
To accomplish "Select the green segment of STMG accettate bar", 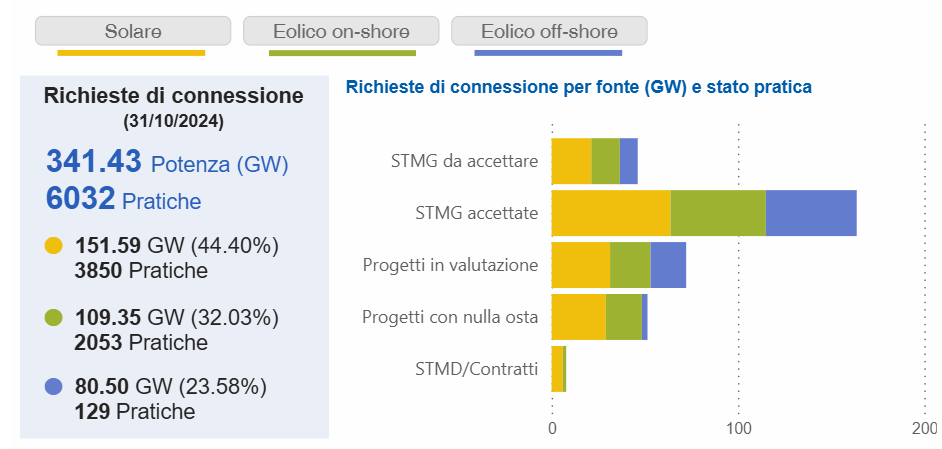I will click(x=718, y=213).
